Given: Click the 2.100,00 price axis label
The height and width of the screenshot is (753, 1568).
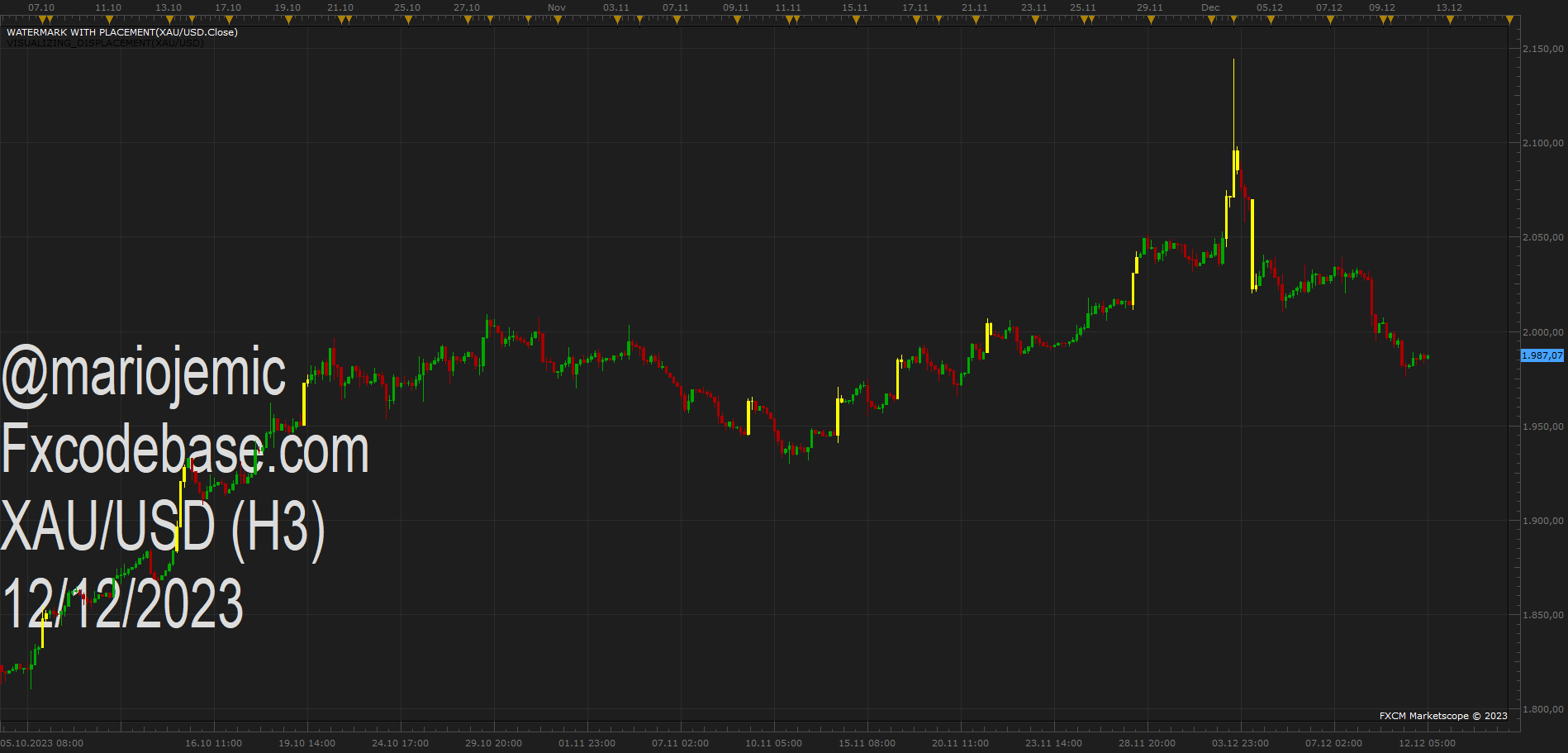Looking at the screenshot, I should pyautogui.click(x=1542, y=143).
